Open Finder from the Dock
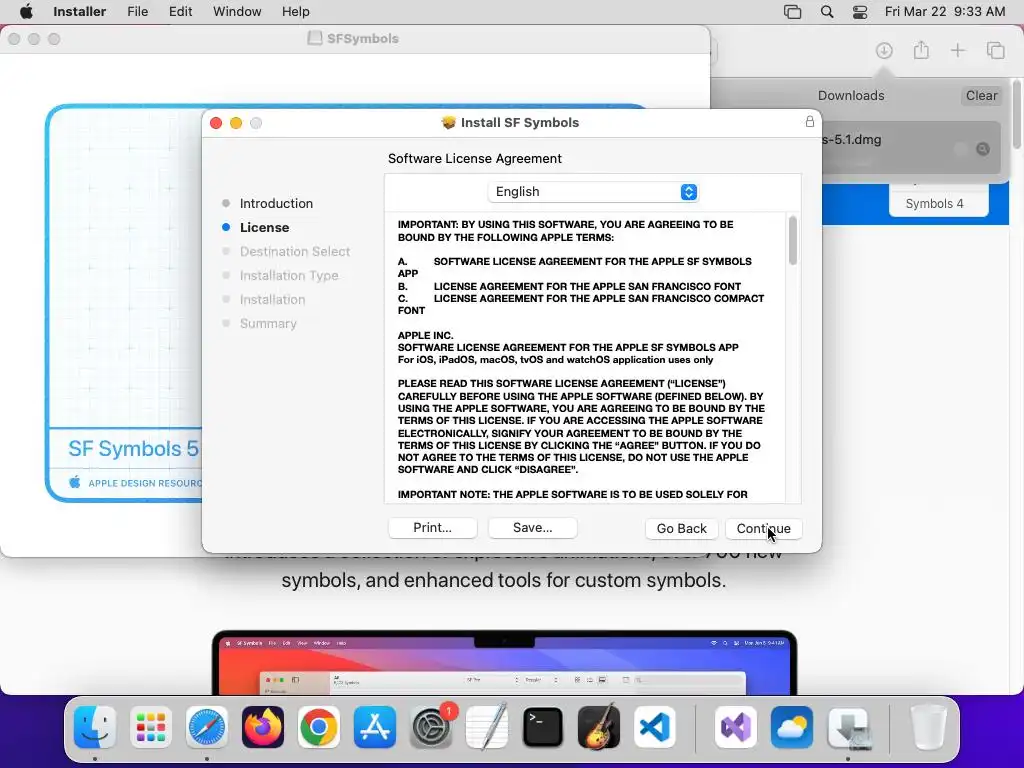 click(95, 727)
